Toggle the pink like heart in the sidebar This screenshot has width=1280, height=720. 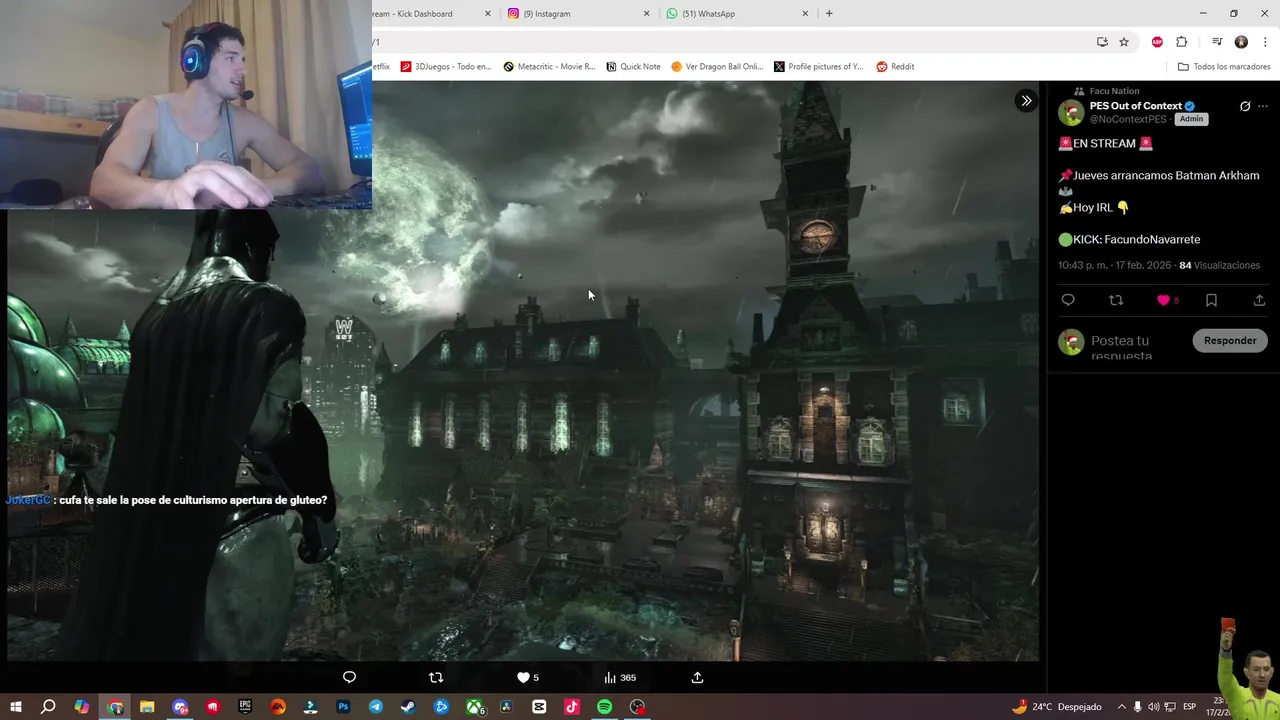[1163, 300]
